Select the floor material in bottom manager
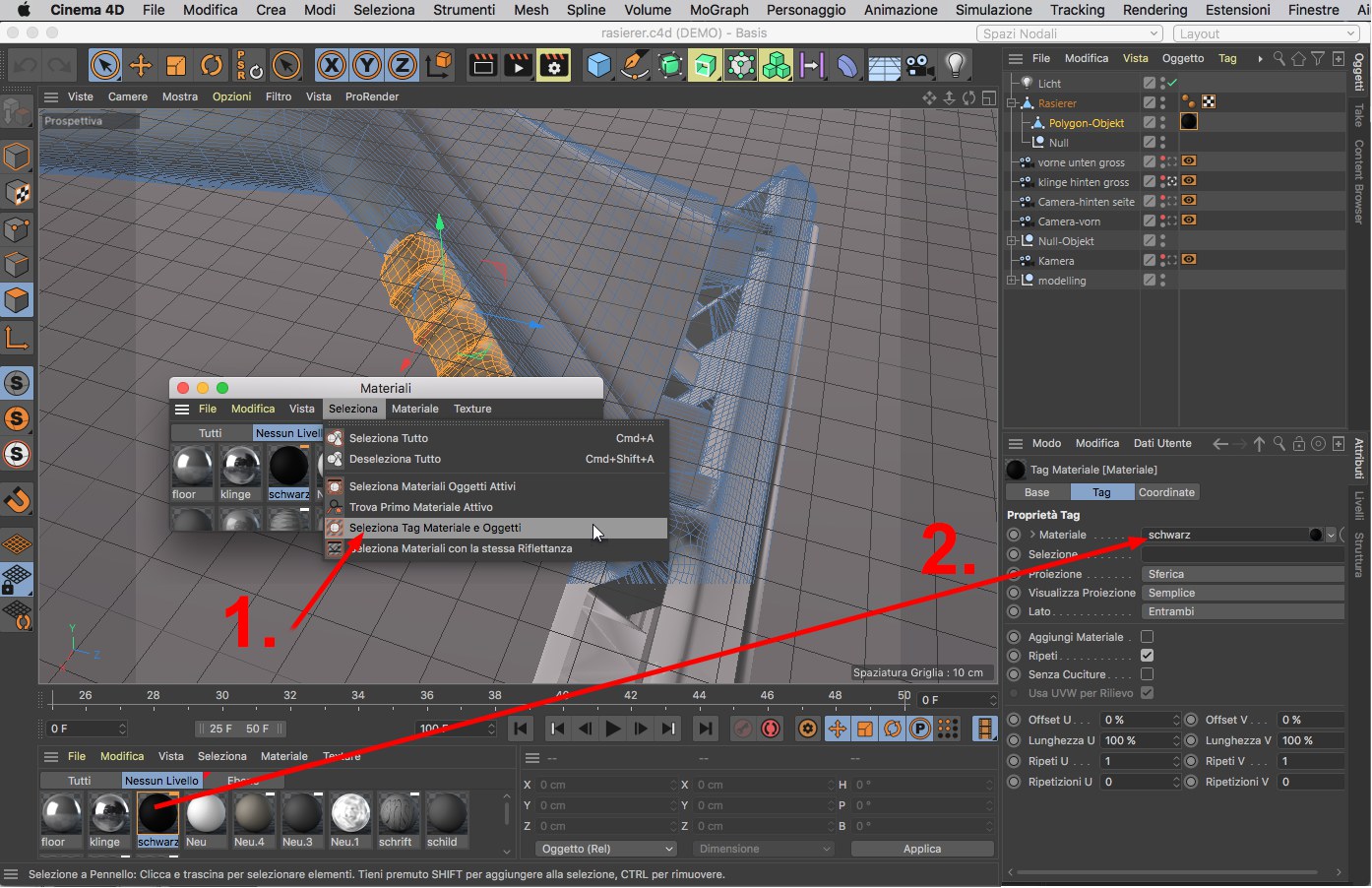 (x=62, y=820)
